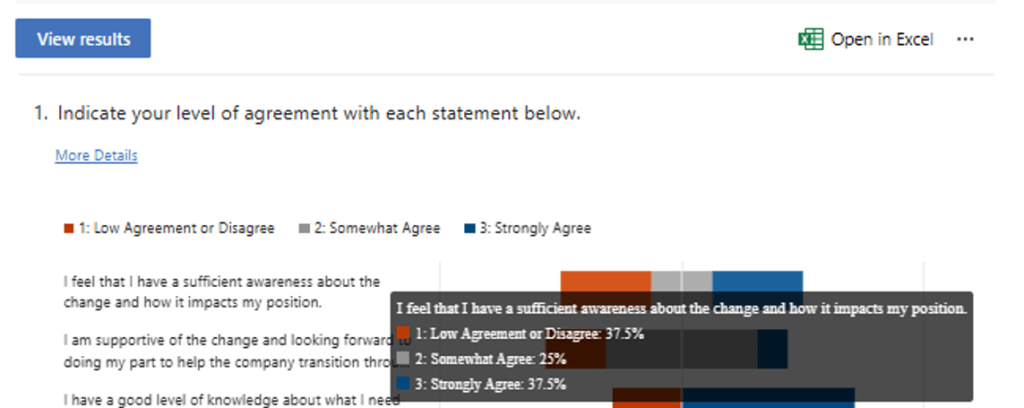Screen dimensions: 1024x408
Task: Click the supportive of the change statement
Action: (221, 347)
